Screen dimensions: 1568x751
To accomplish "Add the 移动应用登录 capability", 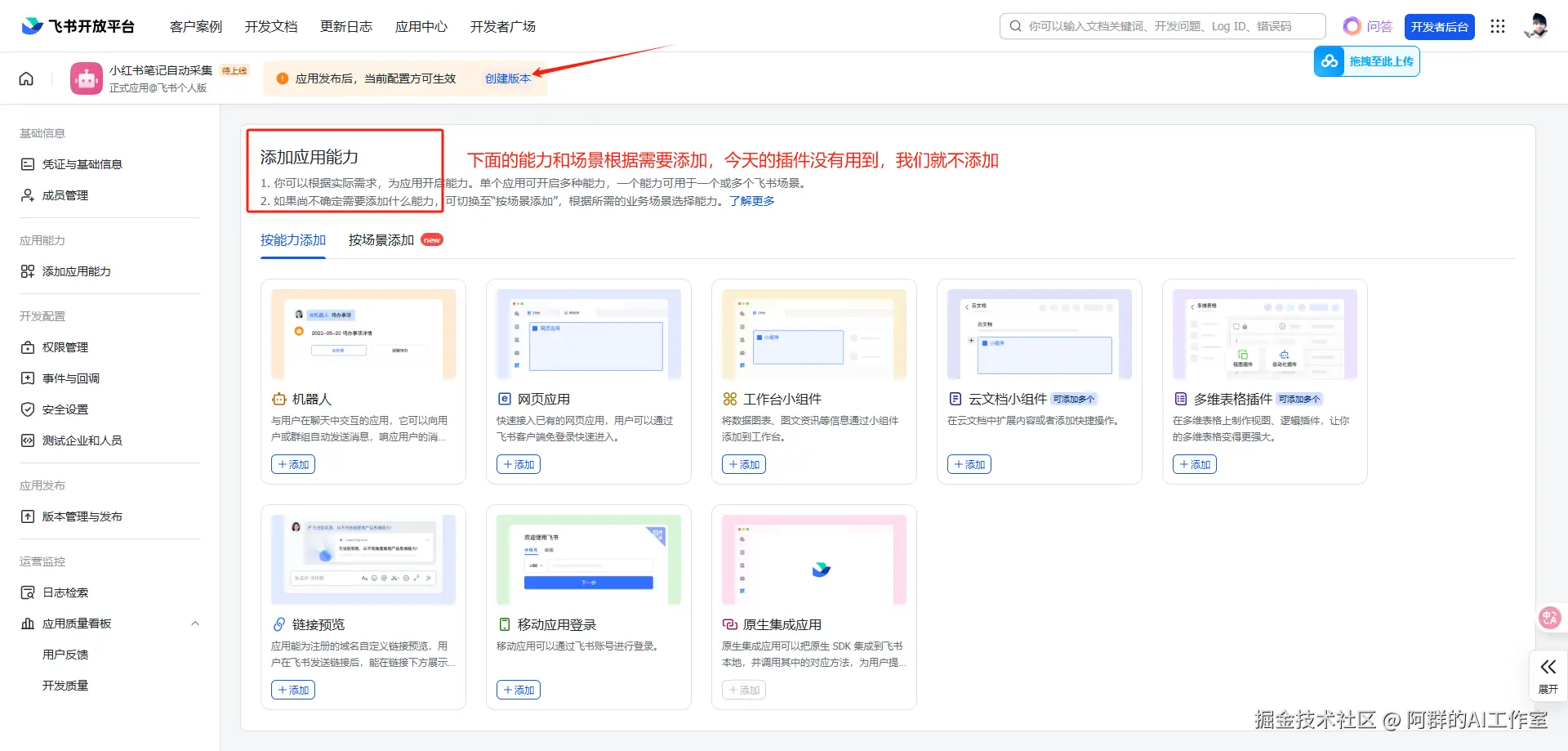I will tap(519, 690).
